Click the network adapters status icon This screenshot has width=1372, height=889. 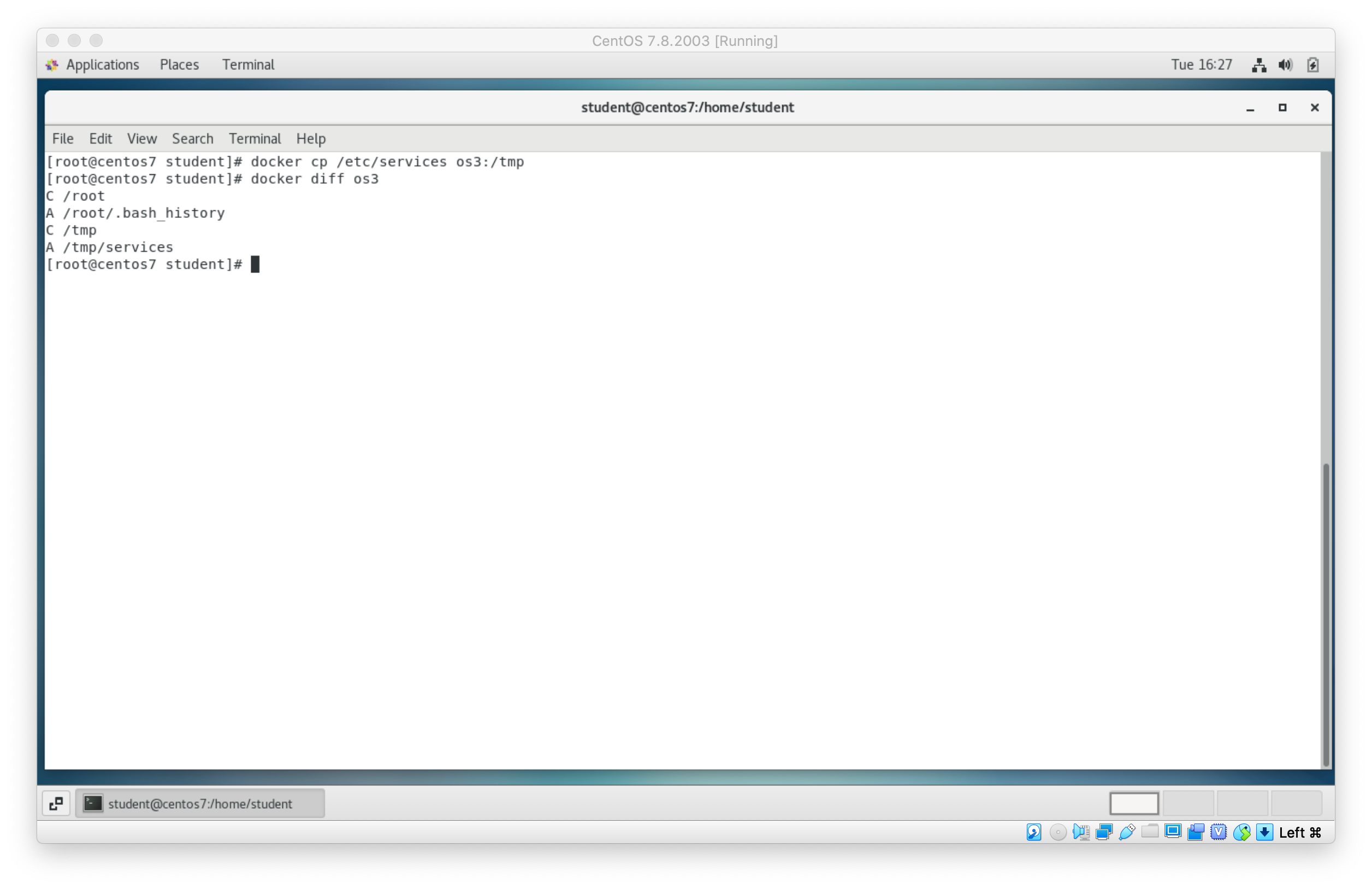[x=1104, y=832]
